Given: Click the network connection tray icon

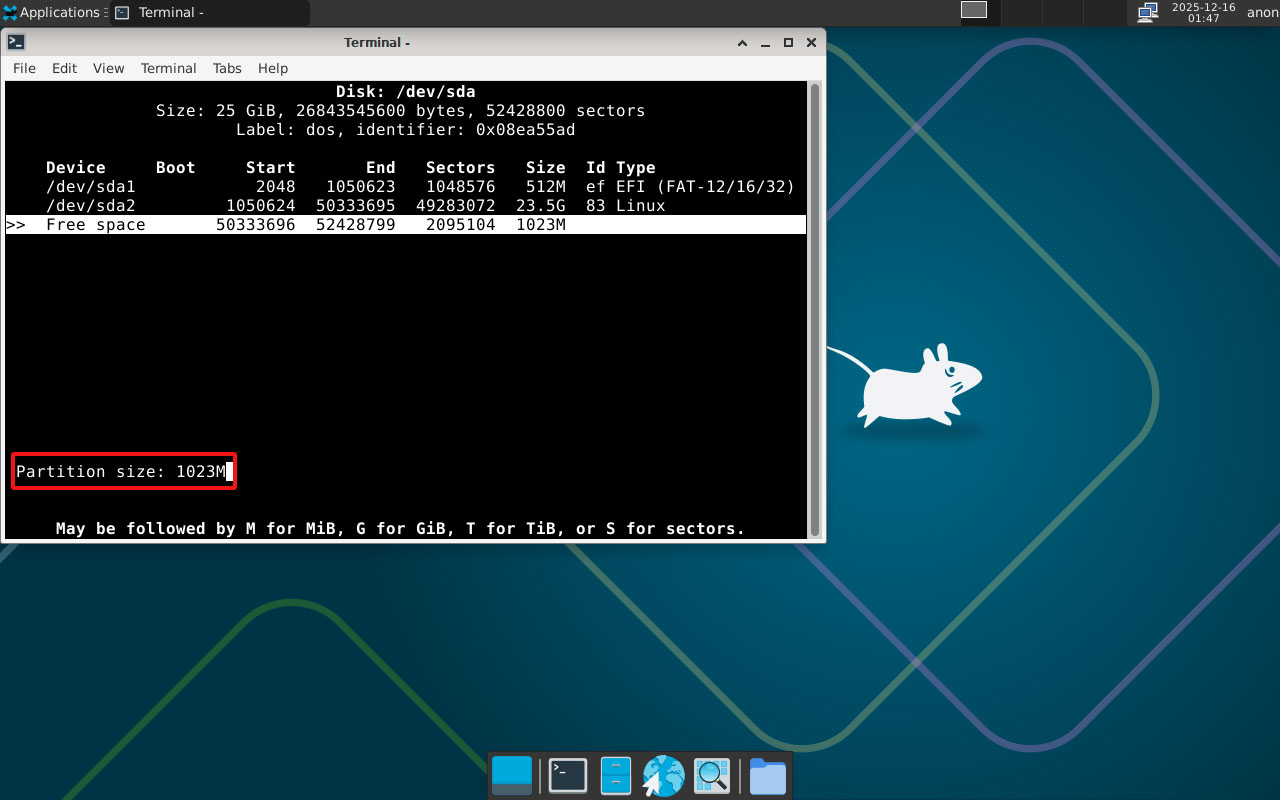Looking at the screenshot, I should click(x=1147, y=12).
